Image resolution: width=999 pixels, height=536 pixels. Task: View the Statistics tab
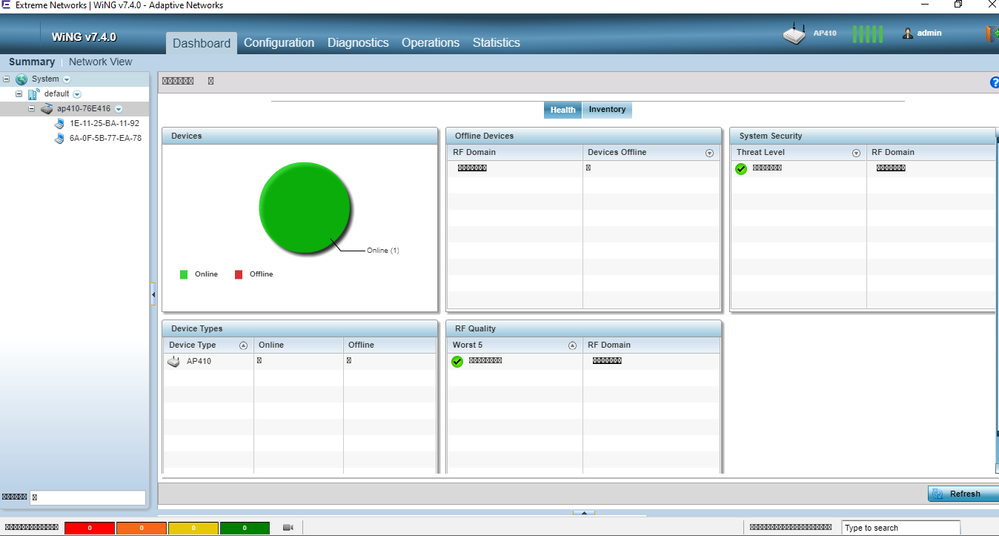pyautogui.click(x=496, y=43)
